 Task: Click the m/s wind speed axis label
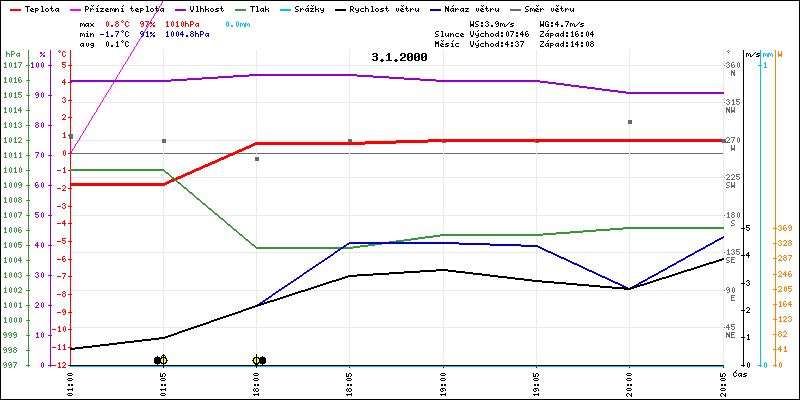tap(752, 54)
